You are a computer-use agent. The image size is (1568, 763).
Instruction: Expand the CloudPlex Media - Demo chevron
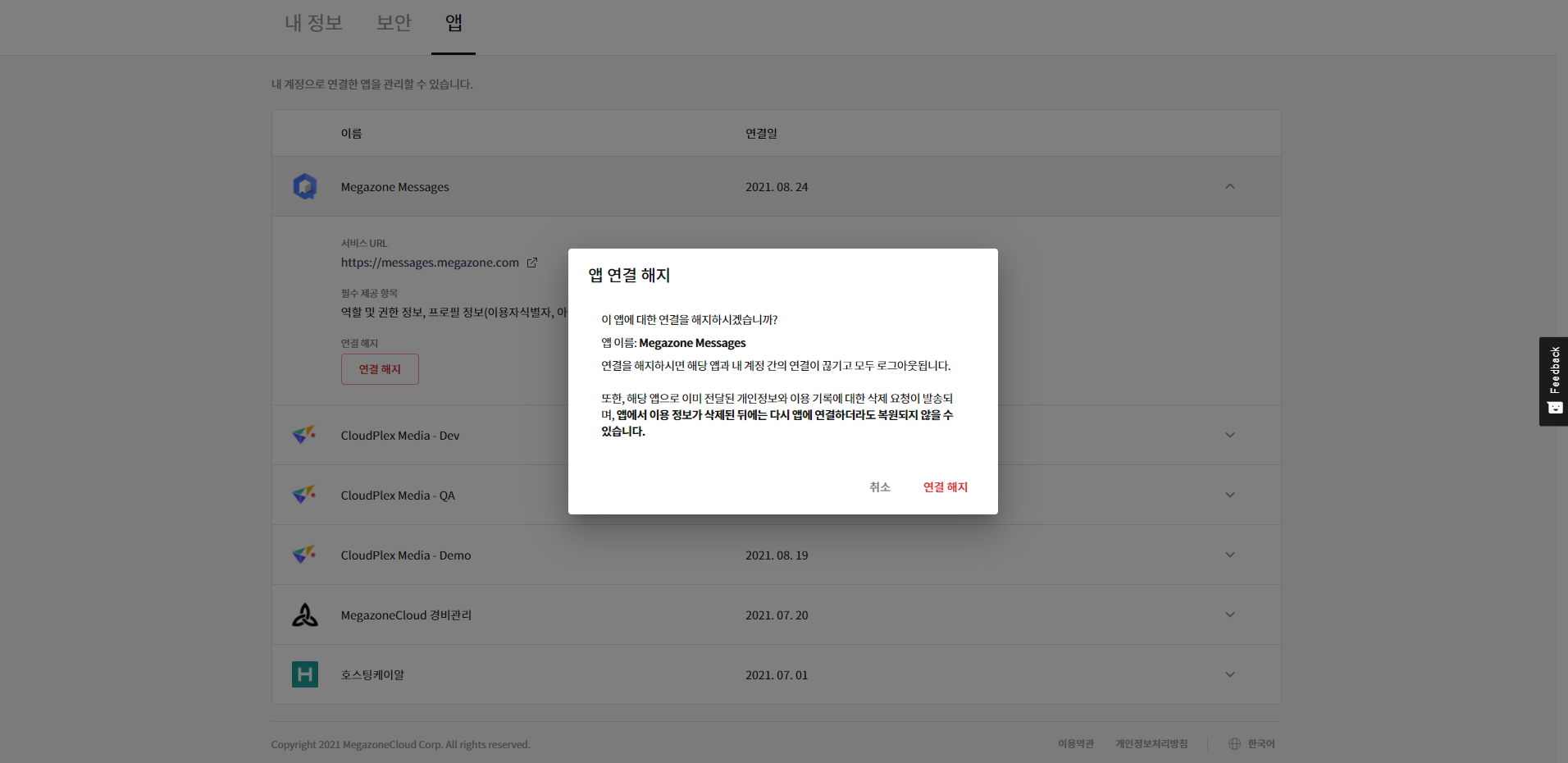point(1230,555)
